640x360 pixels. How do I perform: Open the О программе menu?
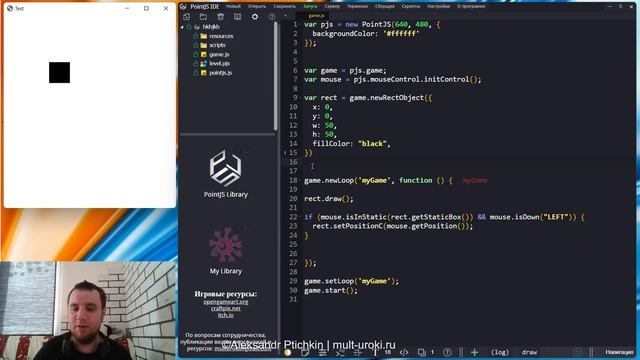point(471,7)
